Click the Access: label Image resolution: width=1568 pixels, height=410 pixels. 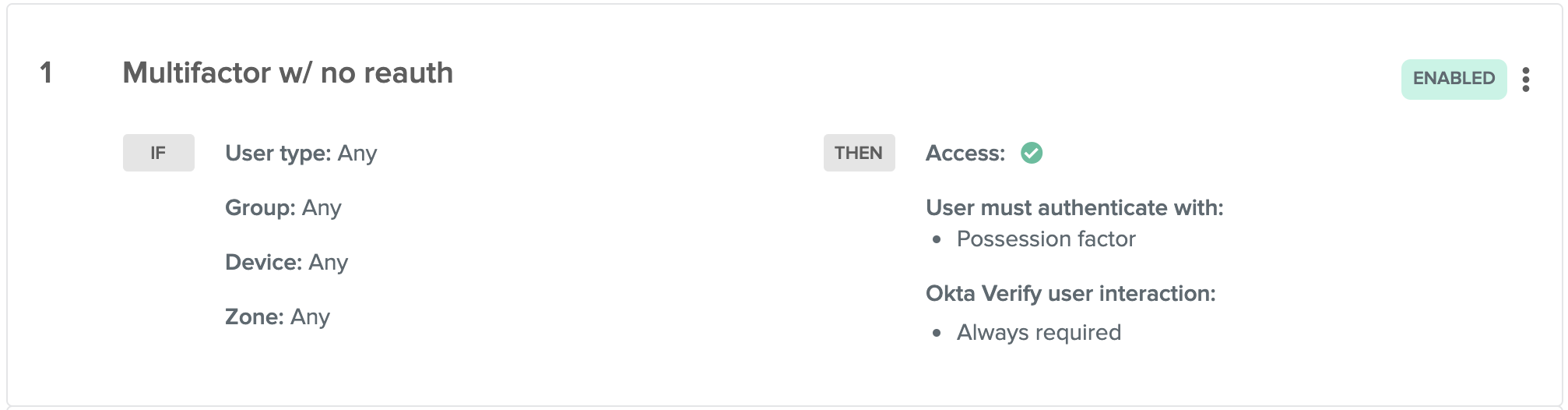[965, 153]
